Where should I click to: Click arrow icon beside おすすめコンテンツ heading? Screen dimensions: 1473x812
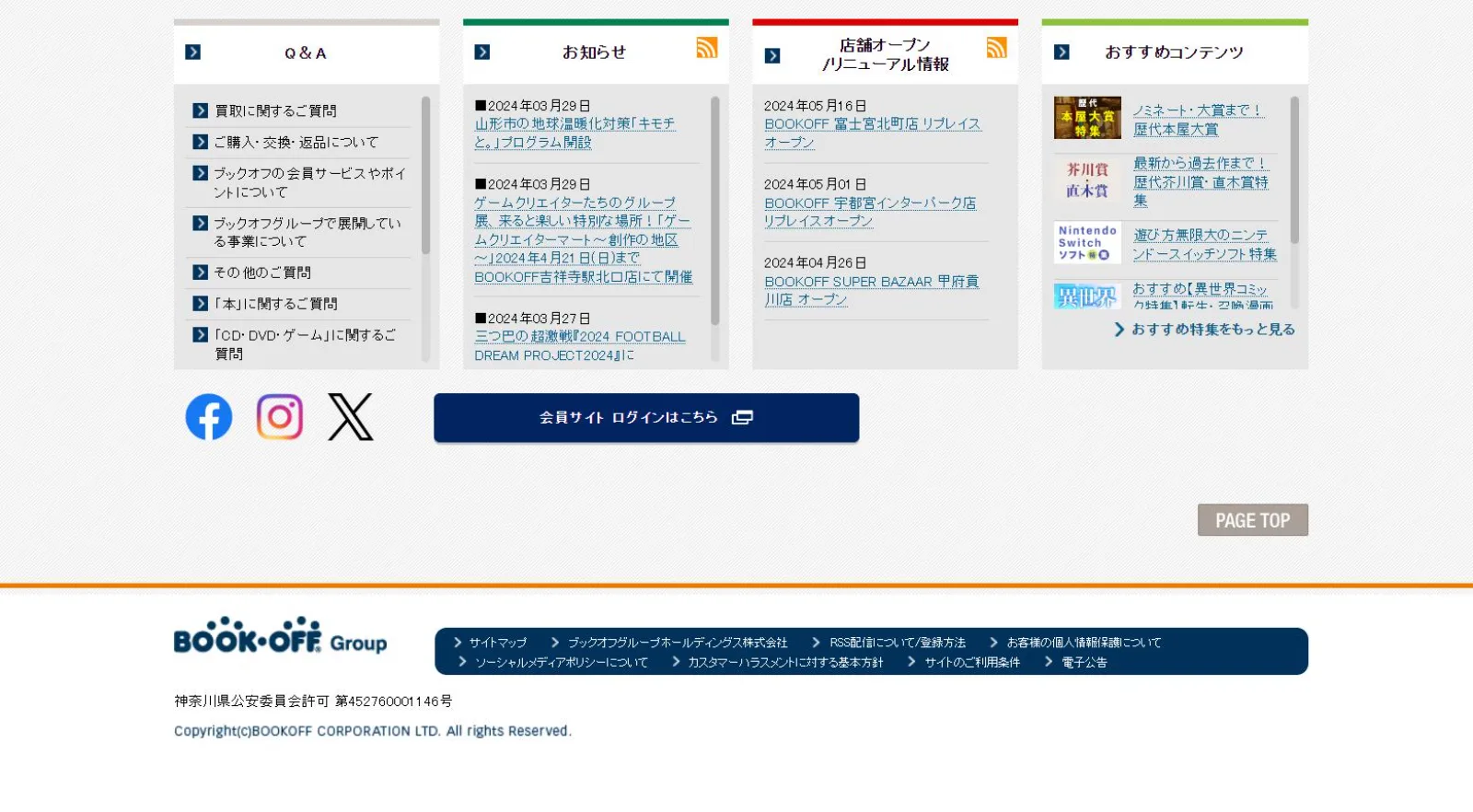coord(1061,52)
